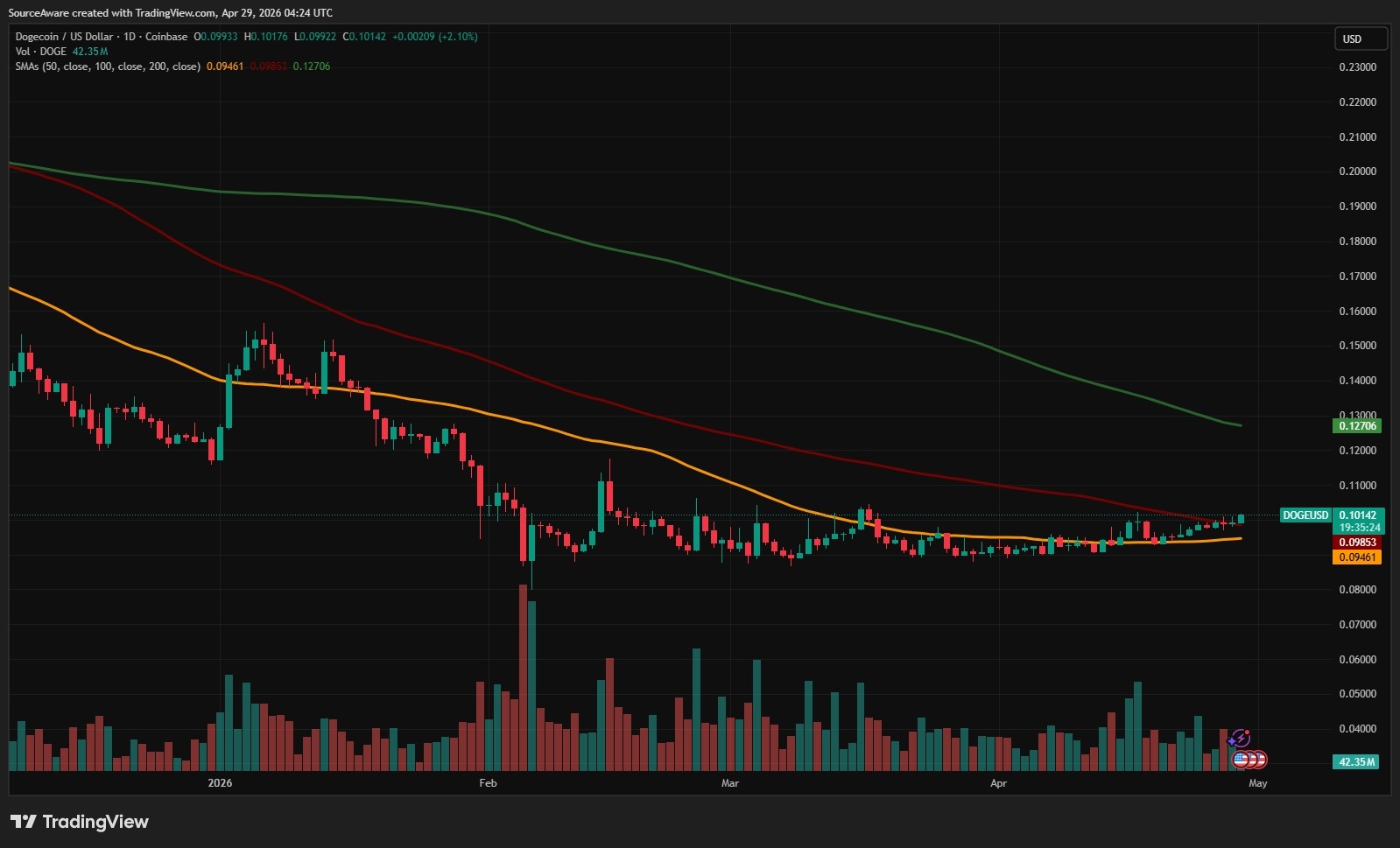Click the 0.12000 price scale label

point(1358,451)
